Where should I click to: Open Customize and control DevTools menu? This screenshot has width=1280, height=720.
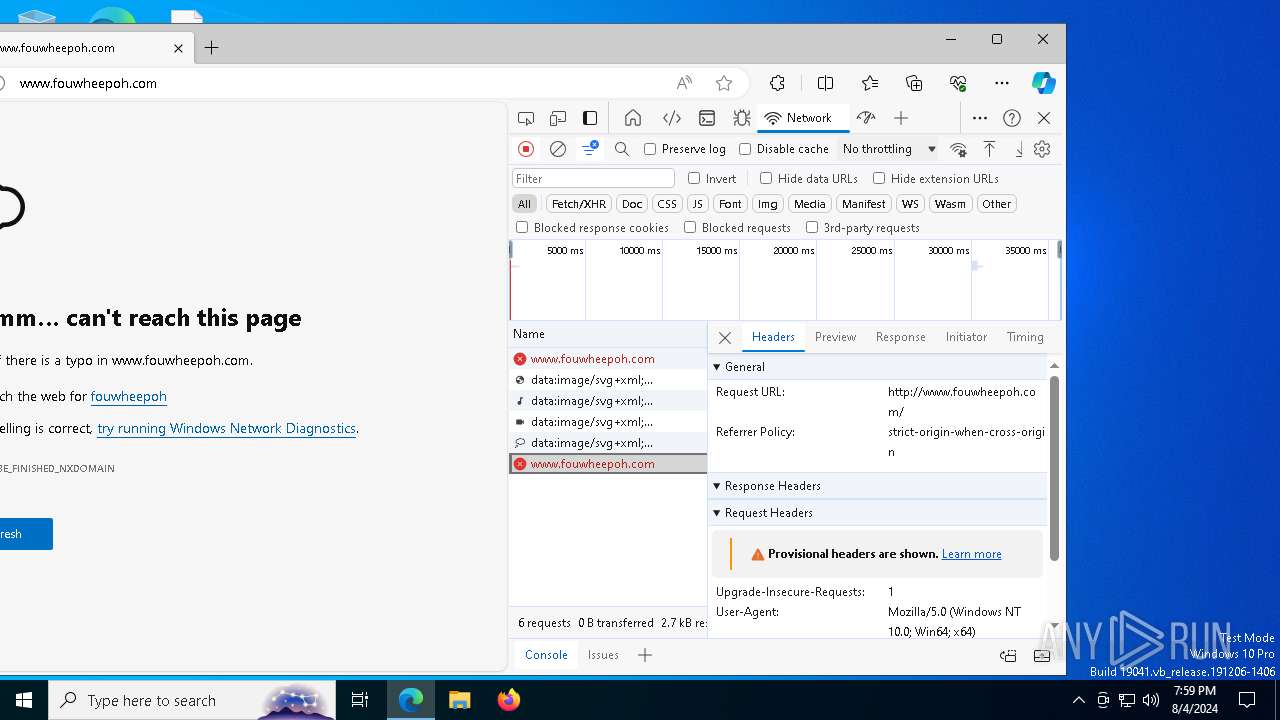[980, 118]
